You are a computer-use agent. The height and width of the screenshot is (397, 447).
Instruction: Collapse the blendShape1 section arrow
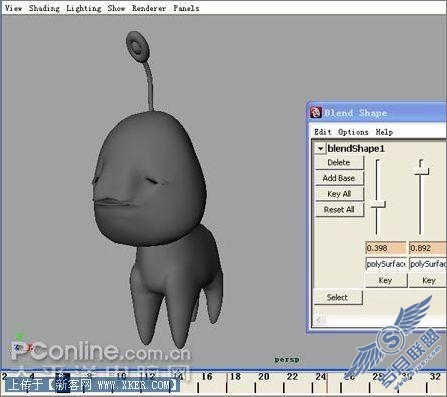[320, 149]
